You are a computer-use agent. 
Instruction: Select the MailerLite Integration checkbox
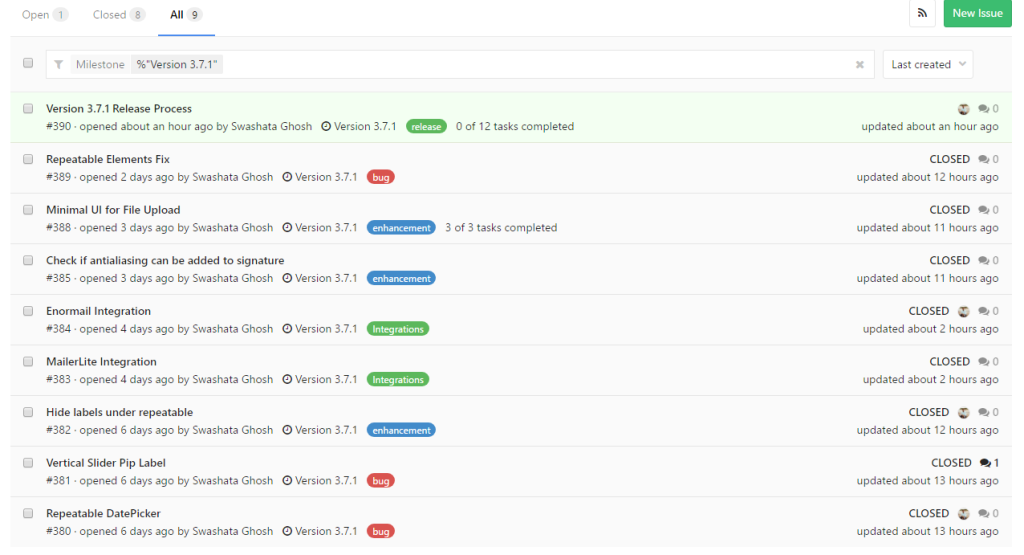click(x=28, y=362)
